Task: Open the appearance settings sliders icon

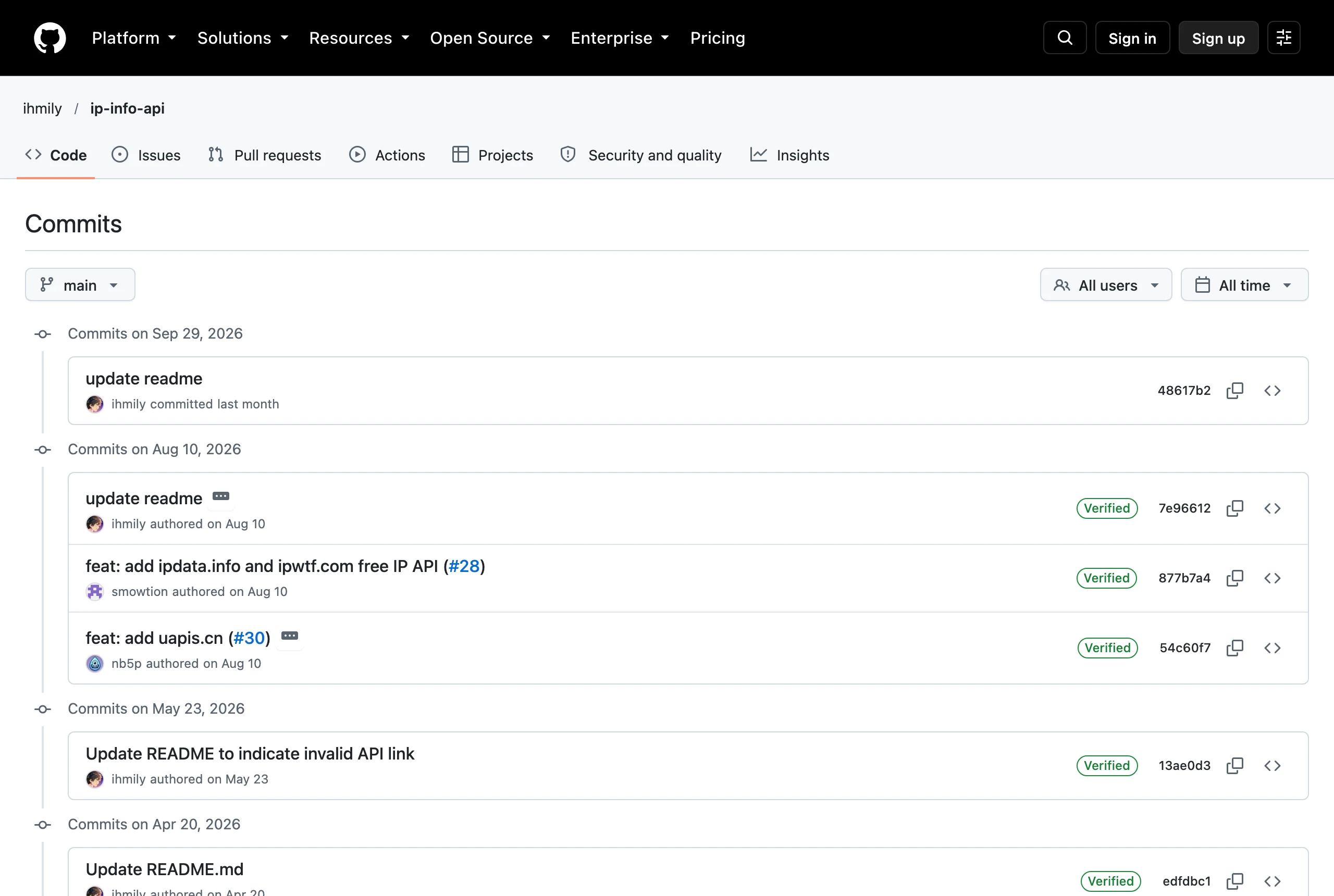Action: click(1283, 38)
